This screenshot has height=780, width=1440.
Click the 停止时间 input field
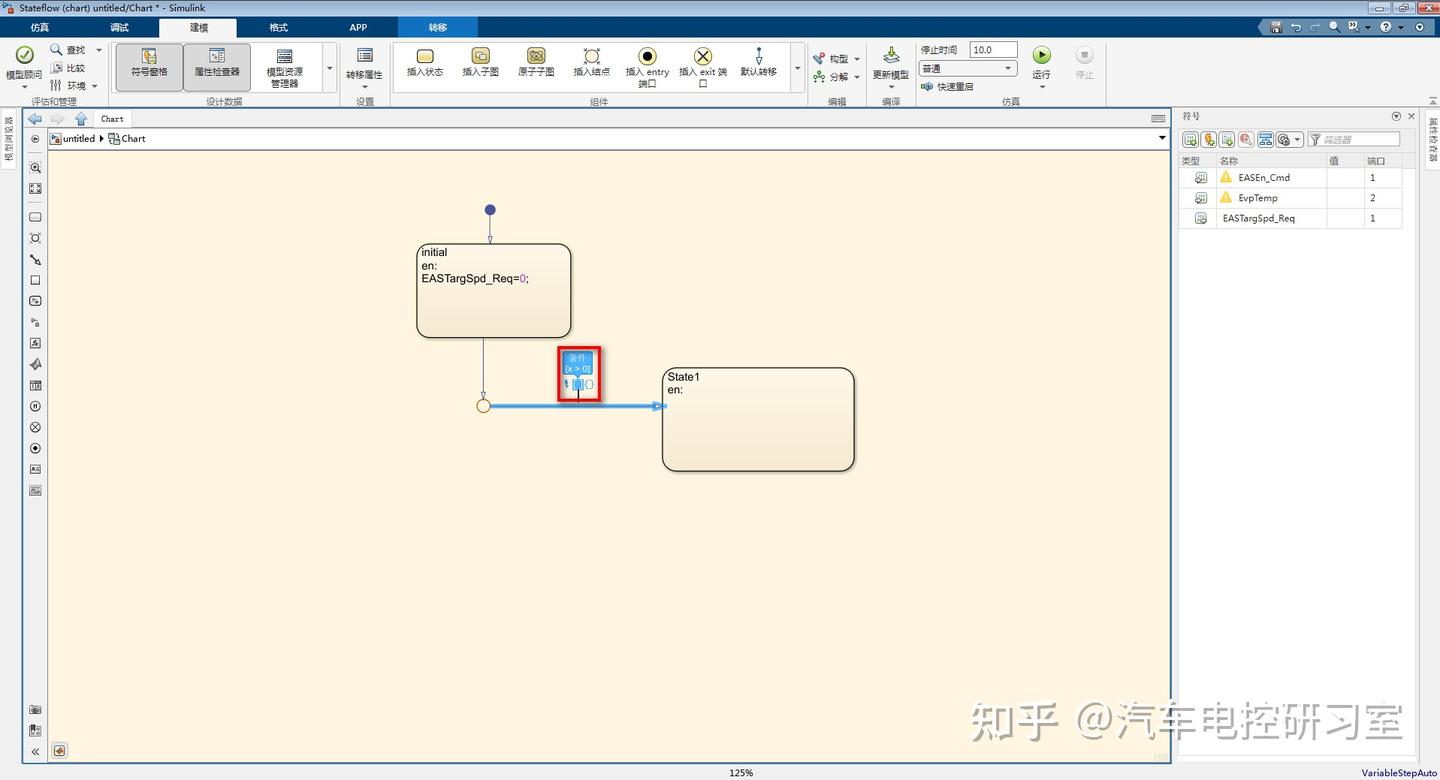(x=993, y=50)
